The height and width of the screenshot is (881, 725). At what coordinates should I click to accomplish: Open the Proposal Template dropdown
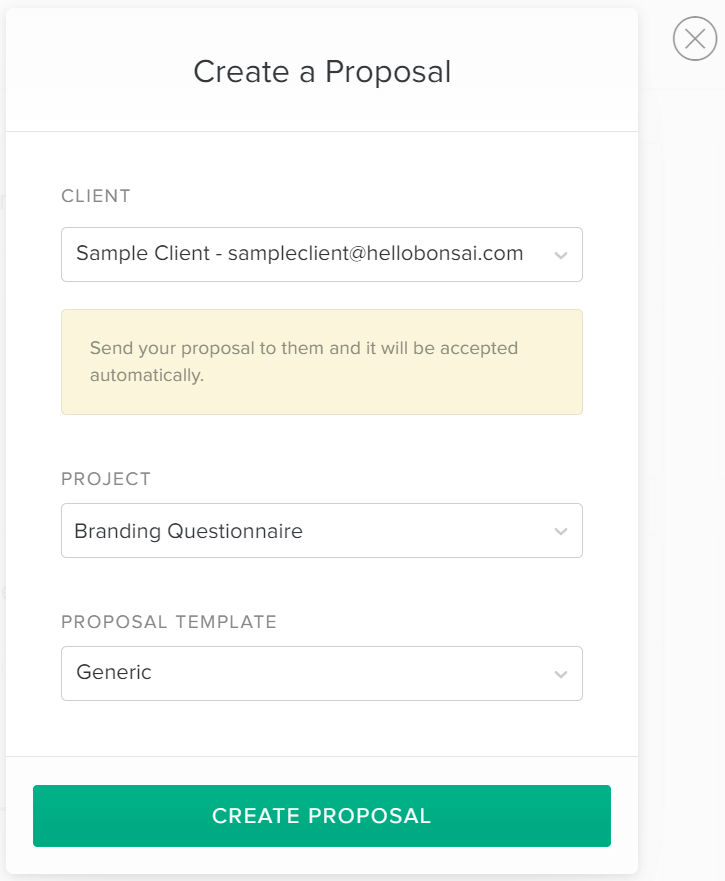click(x=322, y=673)
